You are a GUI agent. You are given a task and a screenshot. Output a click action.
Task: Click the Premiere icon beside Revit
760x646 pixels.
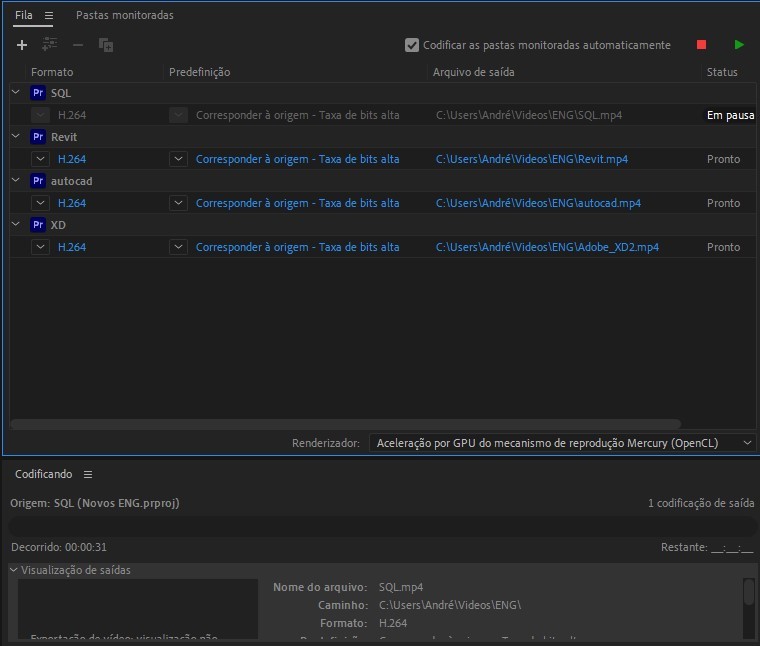point(39,137)
